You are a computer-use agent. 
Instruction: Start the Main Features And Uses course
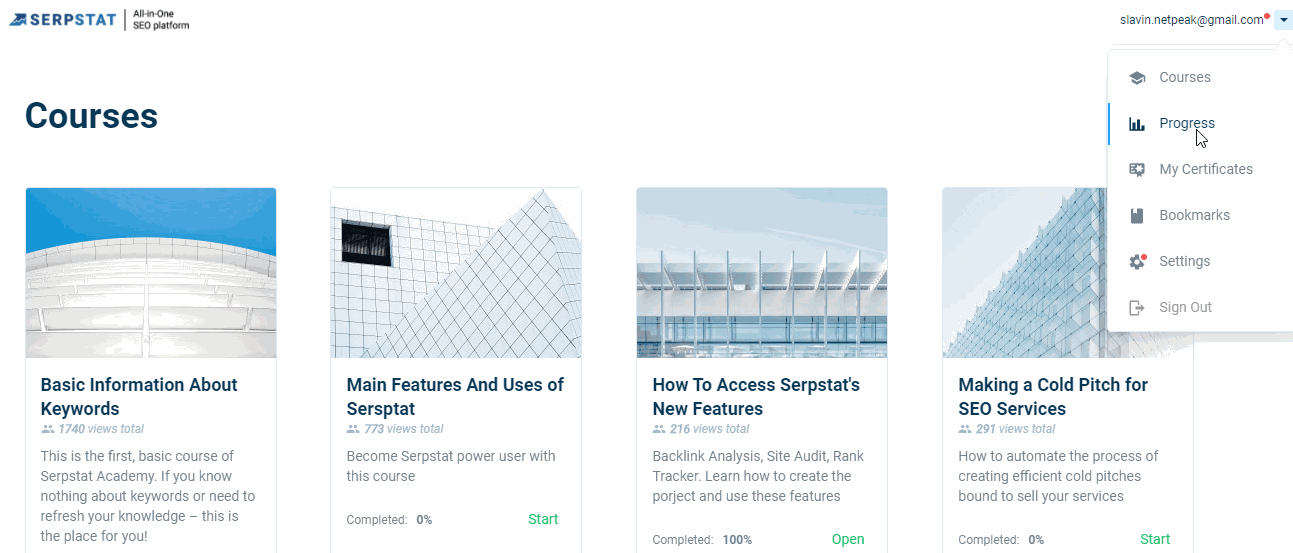[x=543, y=519]
